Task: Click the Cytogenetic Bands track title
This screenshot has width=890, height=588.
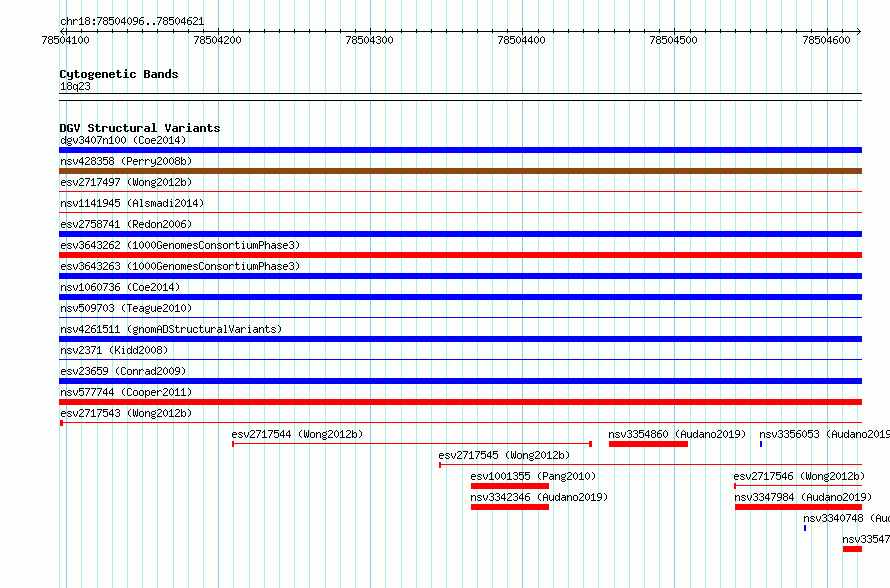Action: click(x=119, y=74)
